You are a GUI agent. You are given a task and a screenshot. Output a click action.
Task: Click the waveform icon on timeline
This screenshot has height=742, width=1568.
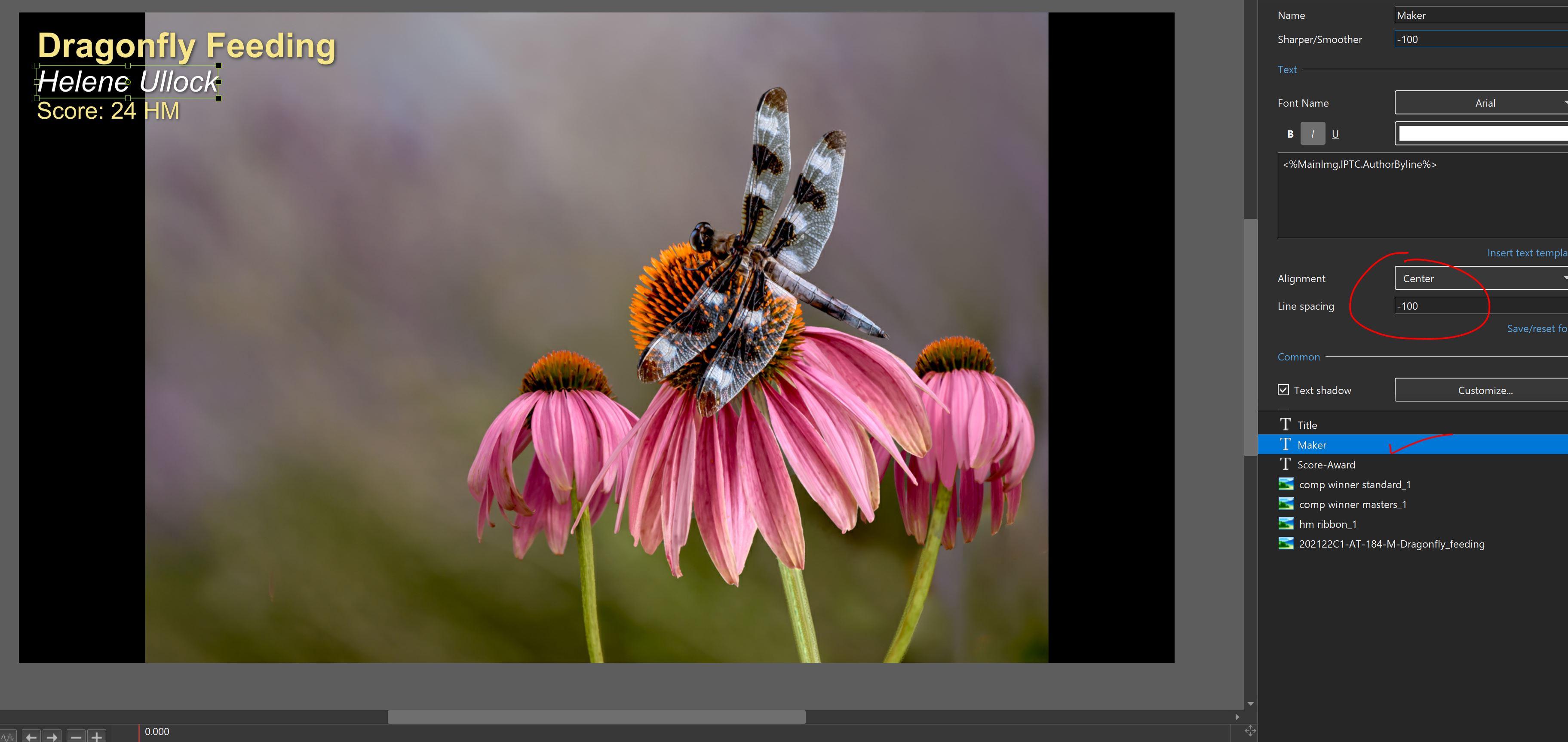point(7,736)
